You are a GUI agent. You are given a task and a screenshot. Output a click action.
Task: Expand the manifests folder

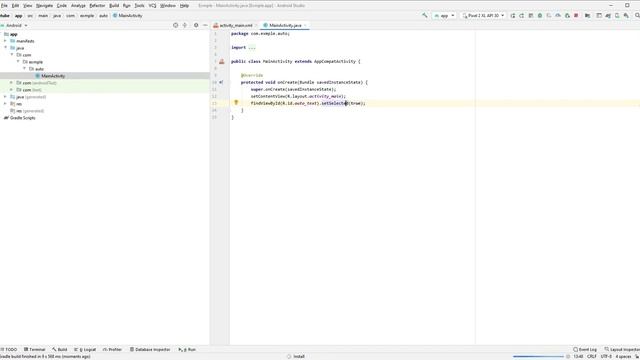click(x=5, y=41)
